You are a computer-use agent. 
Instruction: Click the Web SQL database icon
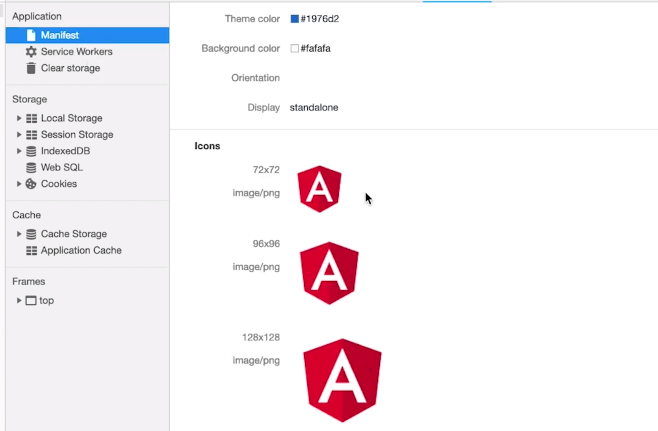(x=31, y=167)
